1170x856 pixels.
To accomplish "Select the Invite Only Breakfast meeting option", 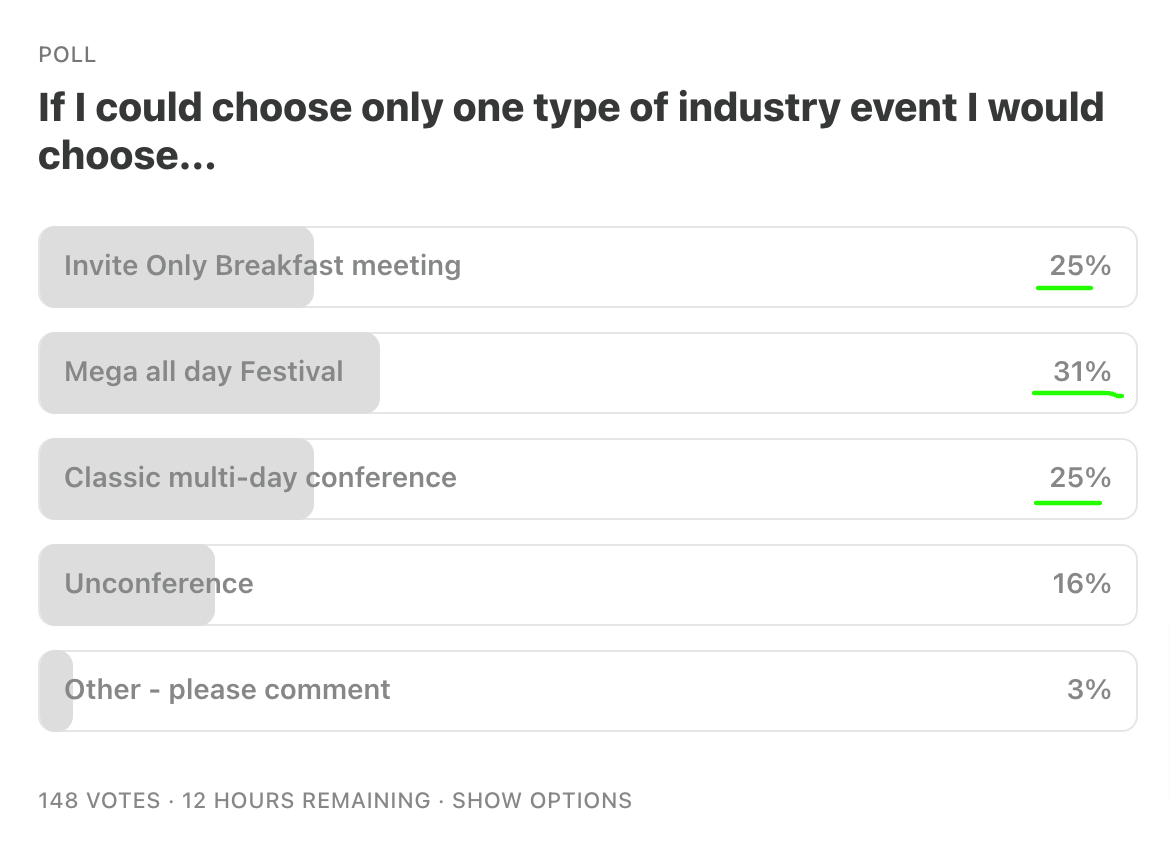I will [587, 266].
